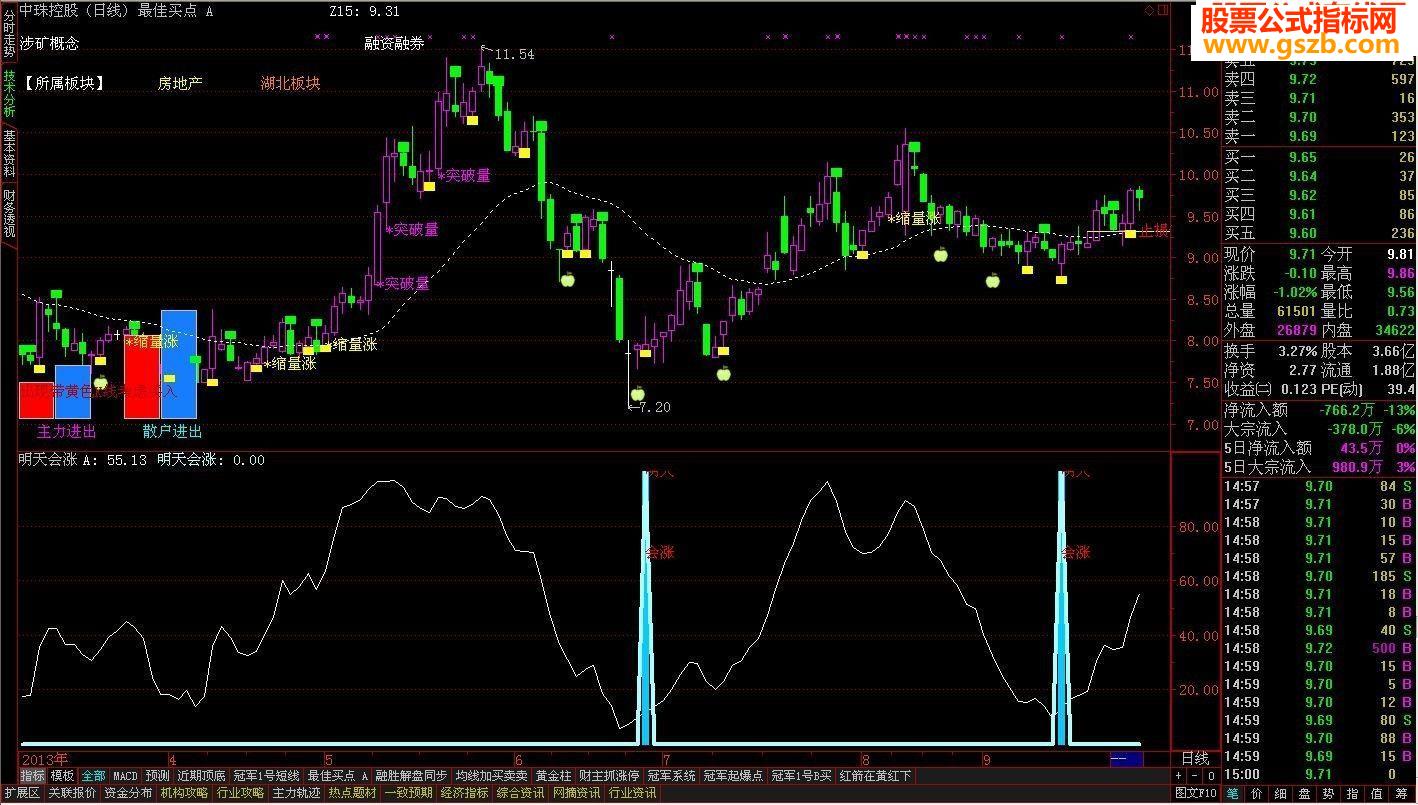This screenshot has height=805, width=1418.
Task: Apply the 黄金柱 indicator
Action: (x=553, y=776)
